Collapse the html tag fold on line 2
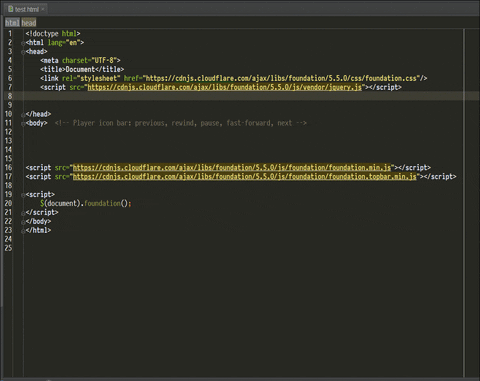Screen dimensions: 480x381 [23, 43]
